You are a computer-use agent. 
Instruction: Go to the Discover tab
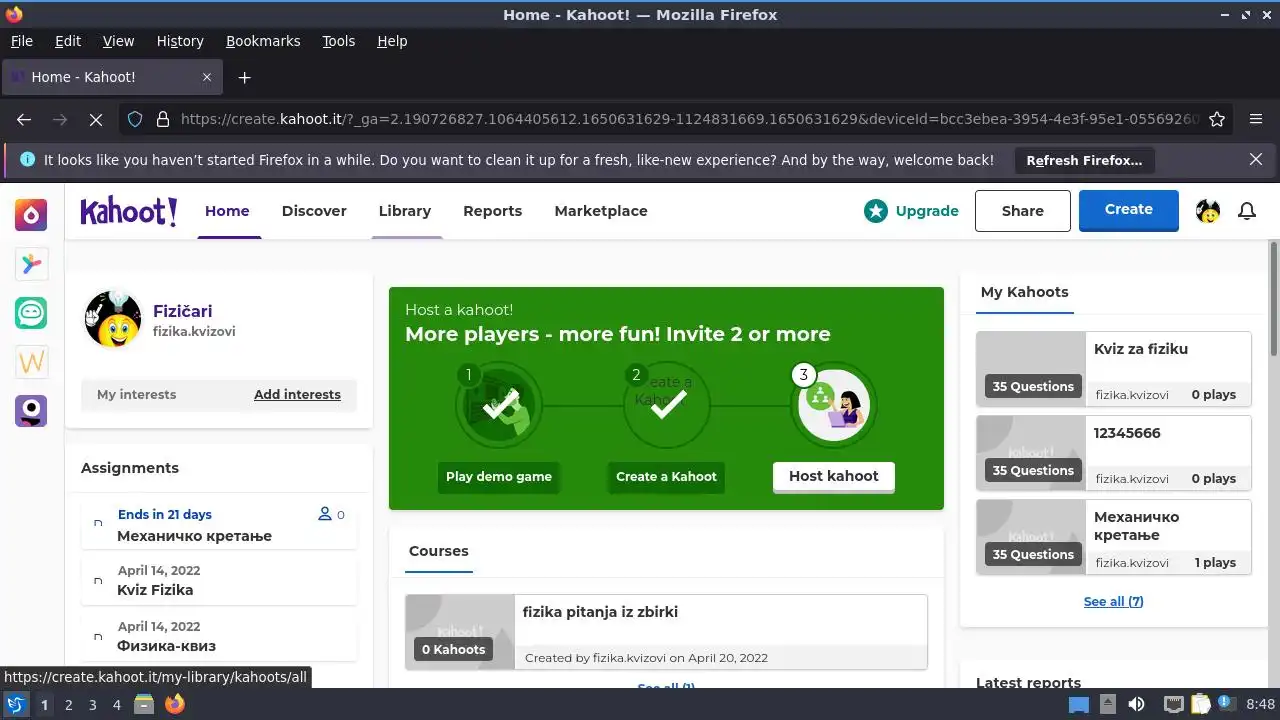click(314, 211)
